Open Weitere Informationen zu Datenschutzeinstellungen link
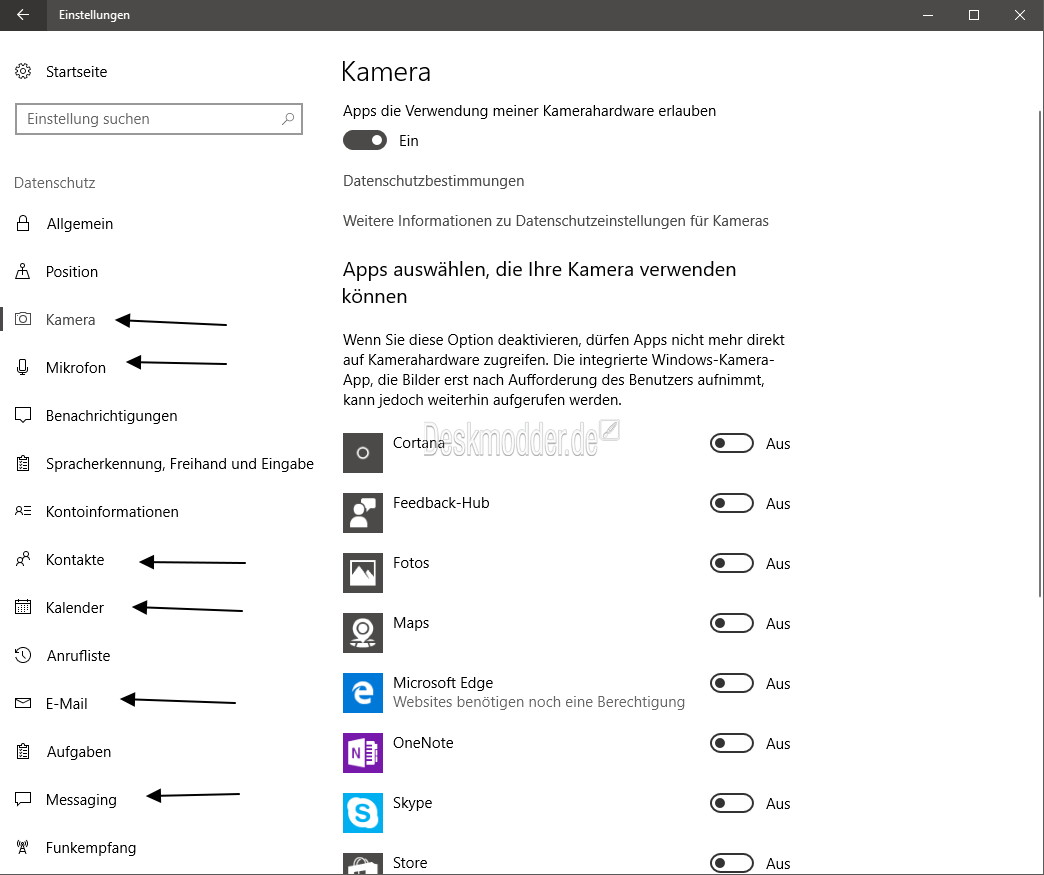 556,221
